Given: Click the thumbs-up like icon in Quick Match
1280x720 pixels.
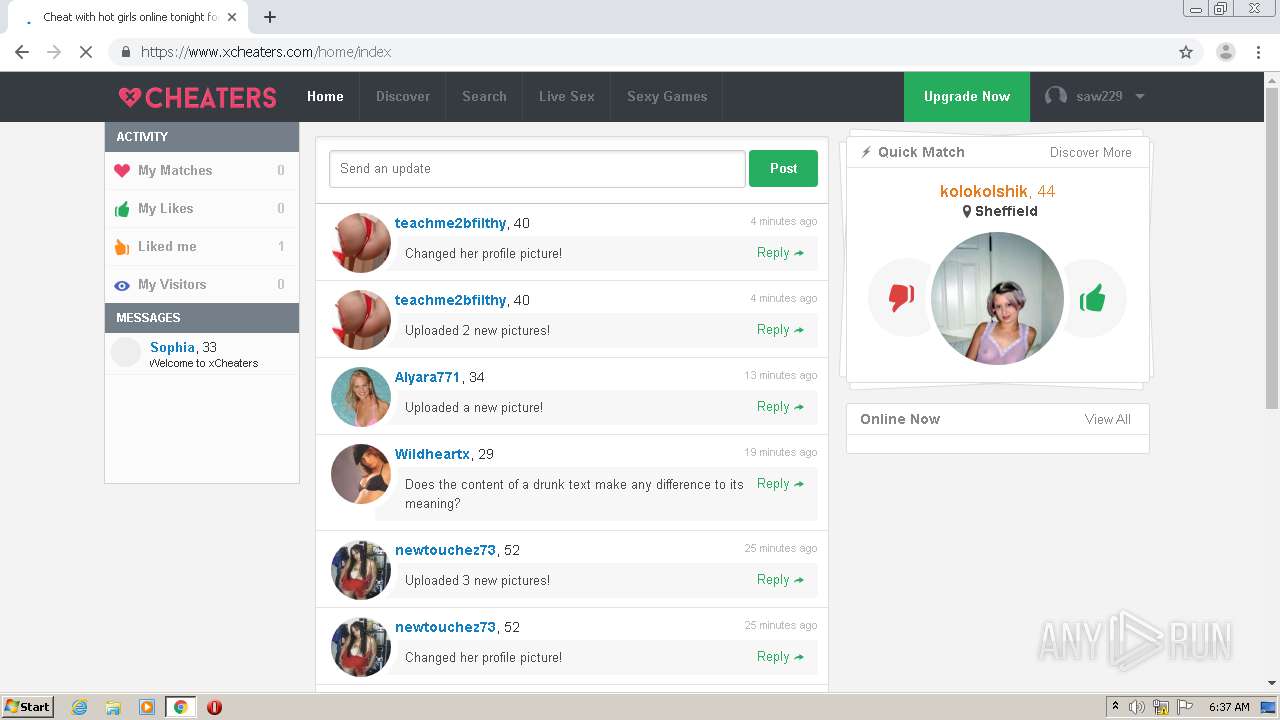Looking at the screenshot, I should (x=1092, y=298).
